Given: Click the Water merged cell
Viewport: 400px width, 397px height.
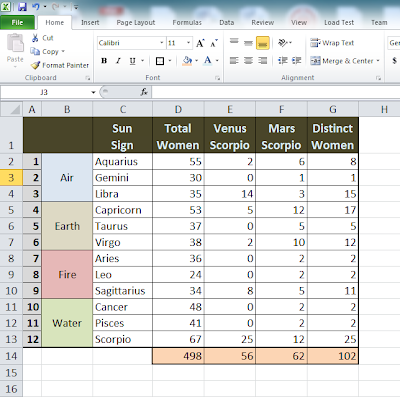Looking at the screenshot, I should coord(67,323).
